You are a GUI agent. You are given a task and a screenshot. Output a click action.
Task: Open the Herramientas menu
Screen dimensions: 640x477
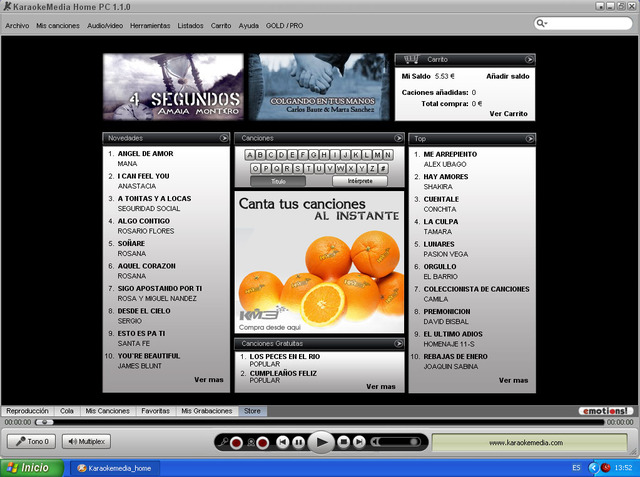150,25
